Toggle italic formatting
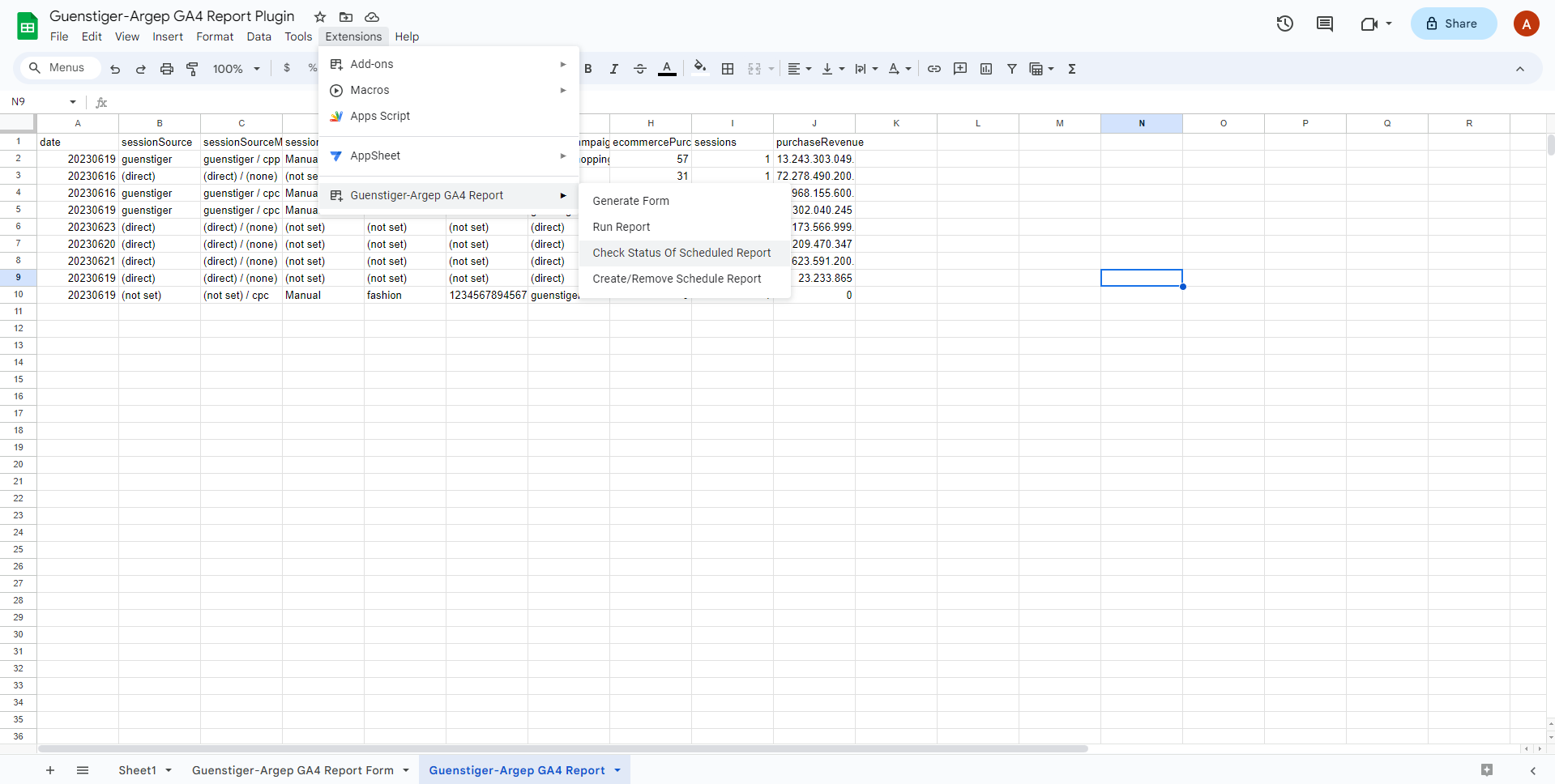This screenshot has width=1555, height=784. pos(614,69)
